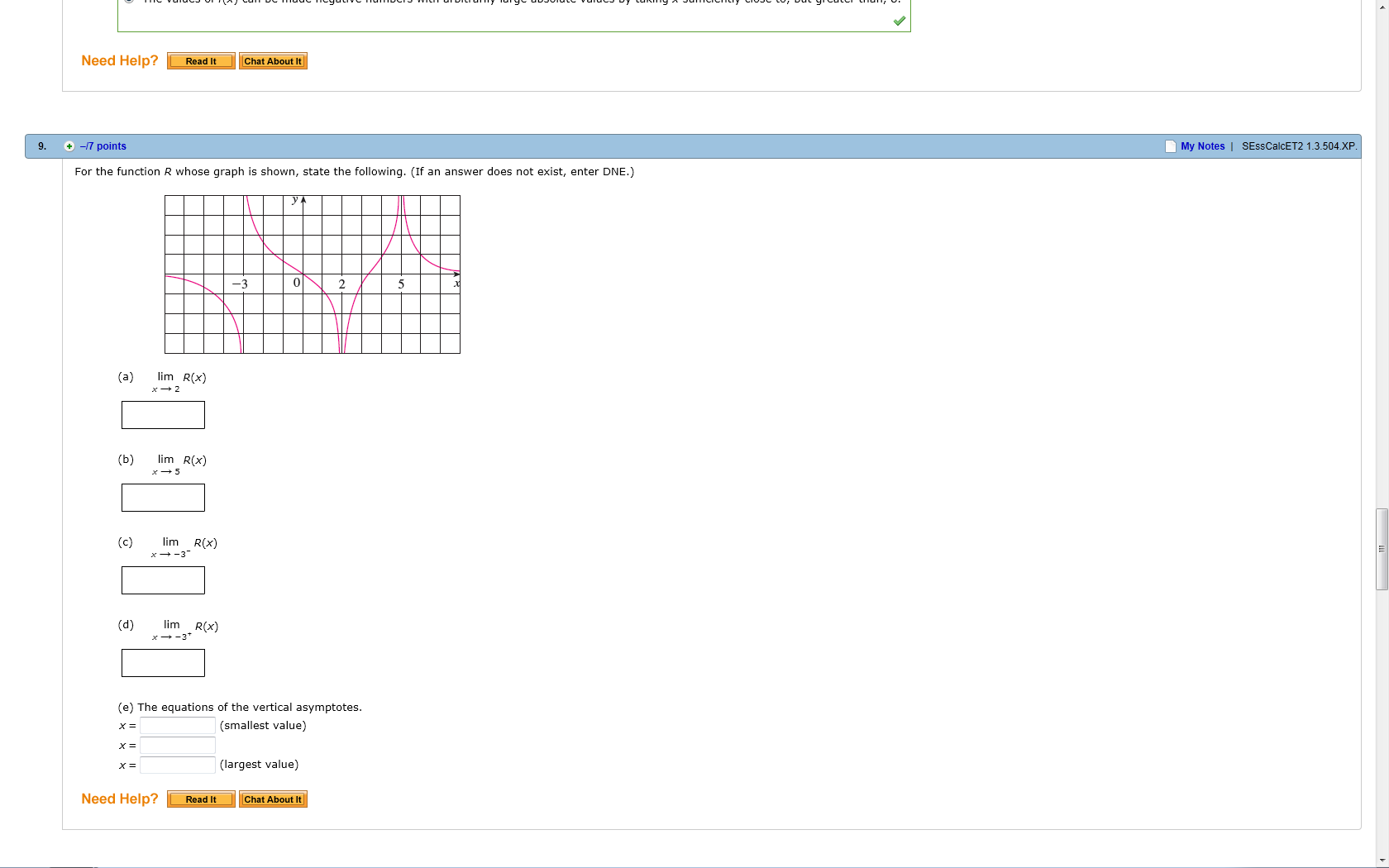This screenshot has width=1389, height=868.
Task: Click the Need Help heading beside the buttons
Action: click(119, 799)
